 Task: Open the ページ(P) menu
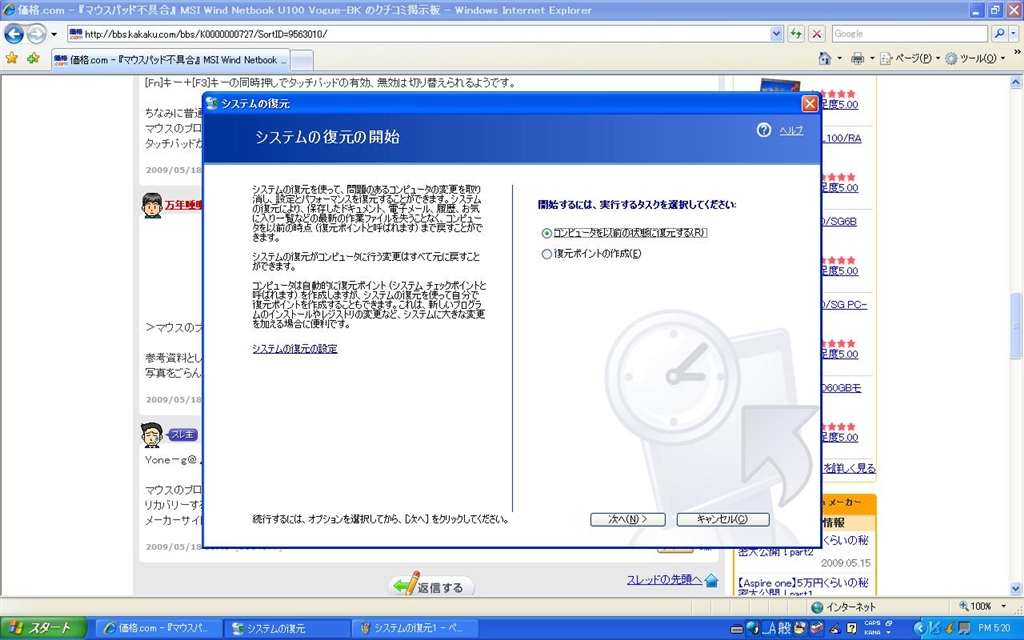click(x=910, y=59)
